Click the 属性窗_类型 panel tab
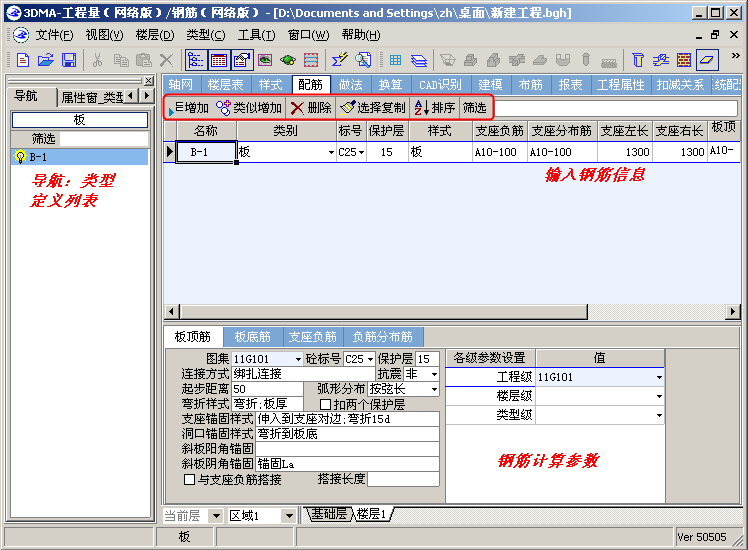Image resolution: width=748 pixels, height=550 pixels. (x=92, y=97)
